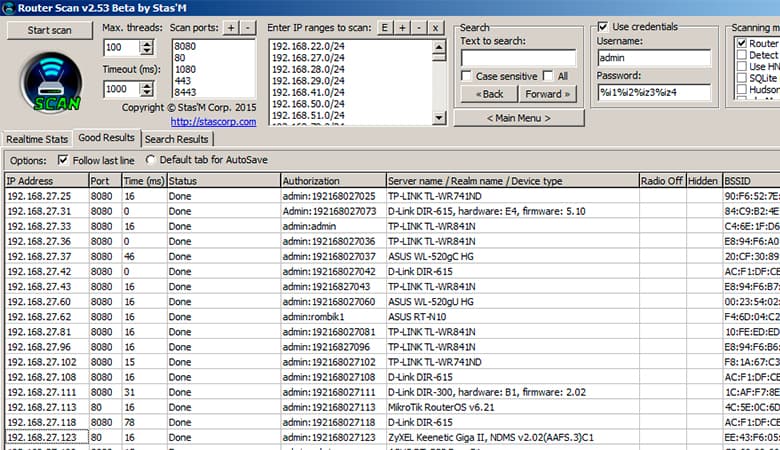This screenshot has width=780, height=450.
Task: Click the IP ranges list down arrow
Action: pyautogui.click(x=439, y=118)
